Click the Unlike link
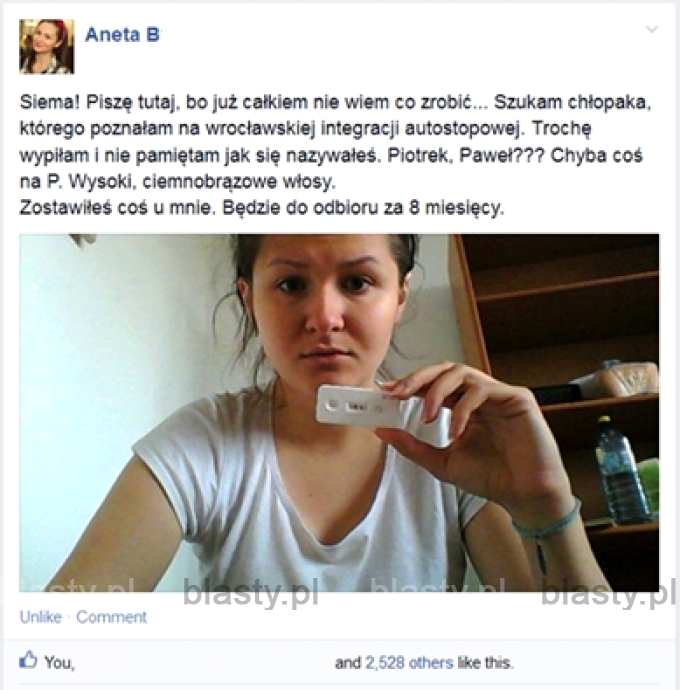This screenshot has height=690, width=680. pyautogui.click(x=40, y=617)
